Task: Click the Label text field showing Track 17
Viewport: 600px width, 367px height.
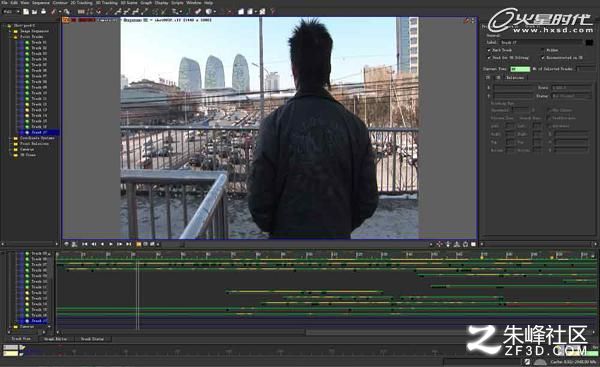Action: click(541, 42)
